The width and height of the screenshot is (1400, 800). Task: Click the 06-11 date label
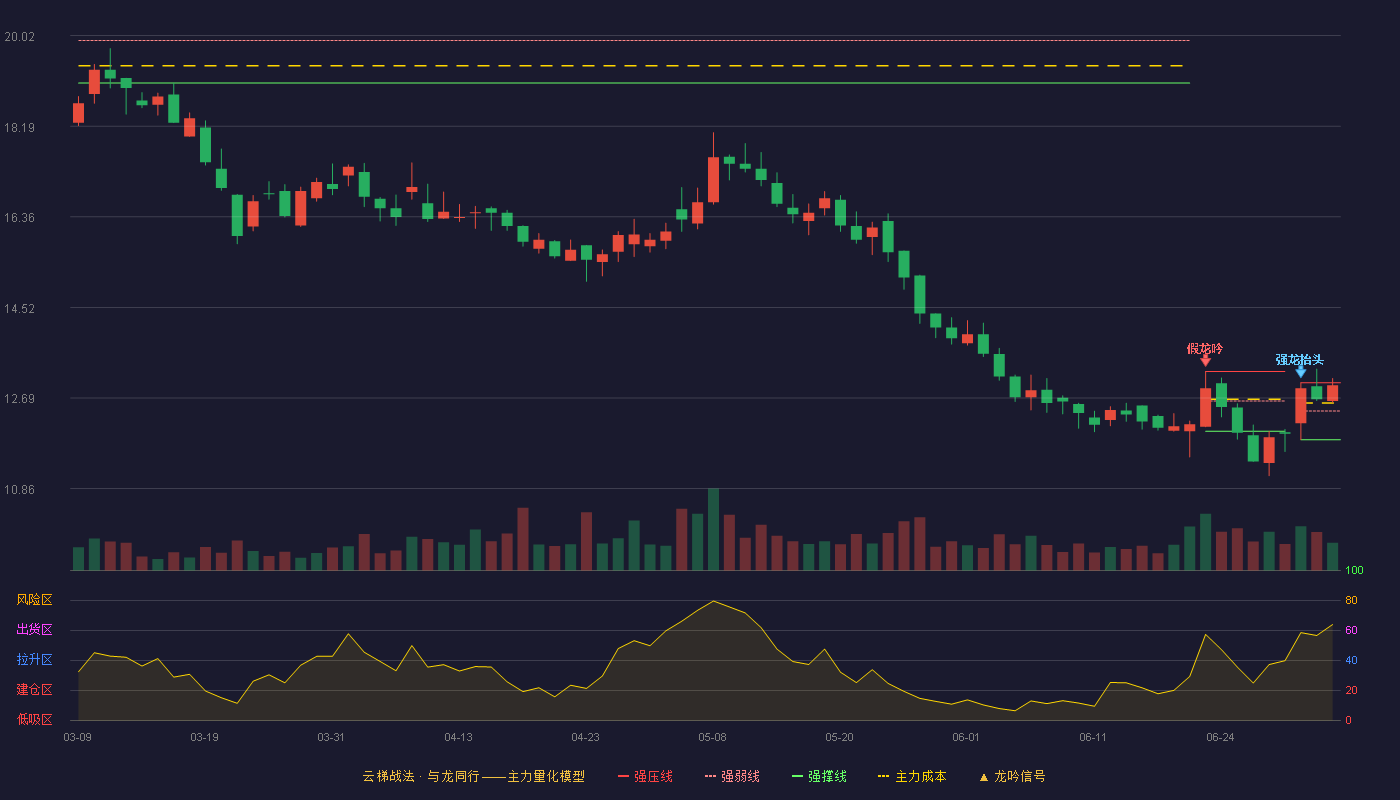pyautogui.click(x=1093, y=737)
